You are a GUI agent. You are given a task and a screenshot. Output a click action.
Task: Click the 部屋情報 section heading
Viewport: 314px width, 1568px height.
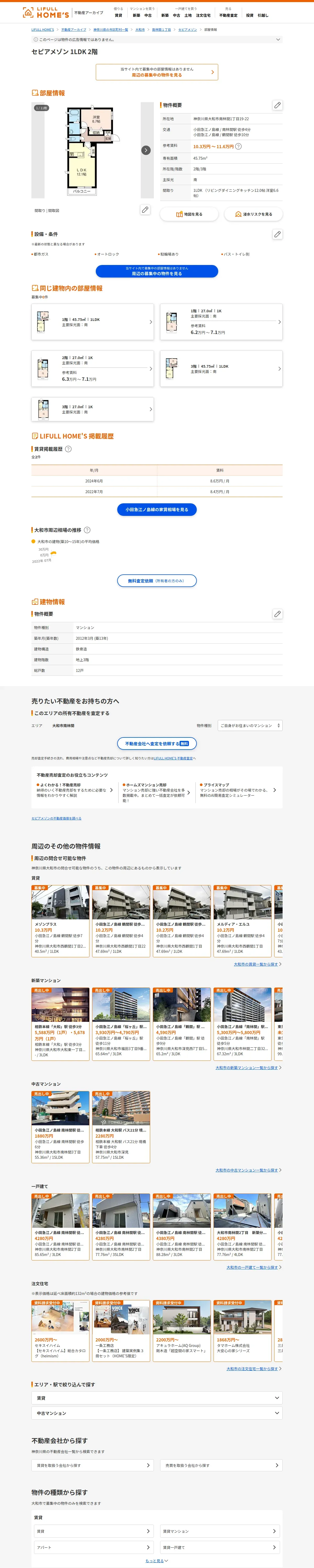(48, 93)
